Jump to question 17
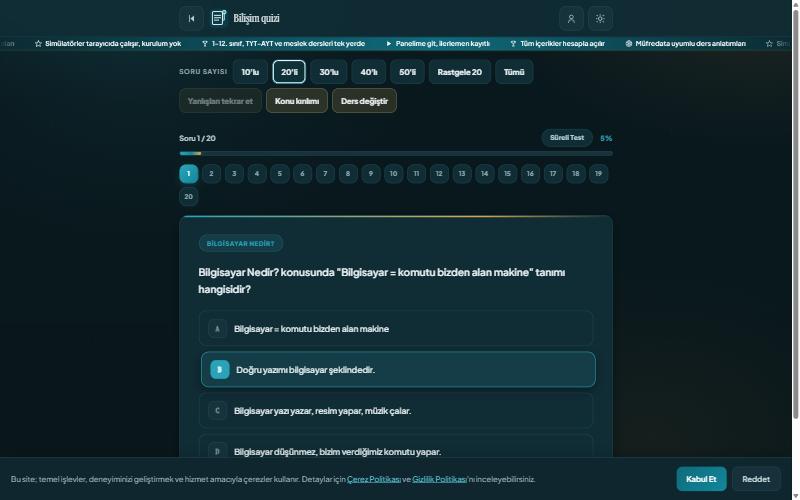Image resolution: width=800 pixels, height=500 pixels. [x=553, y=173]
